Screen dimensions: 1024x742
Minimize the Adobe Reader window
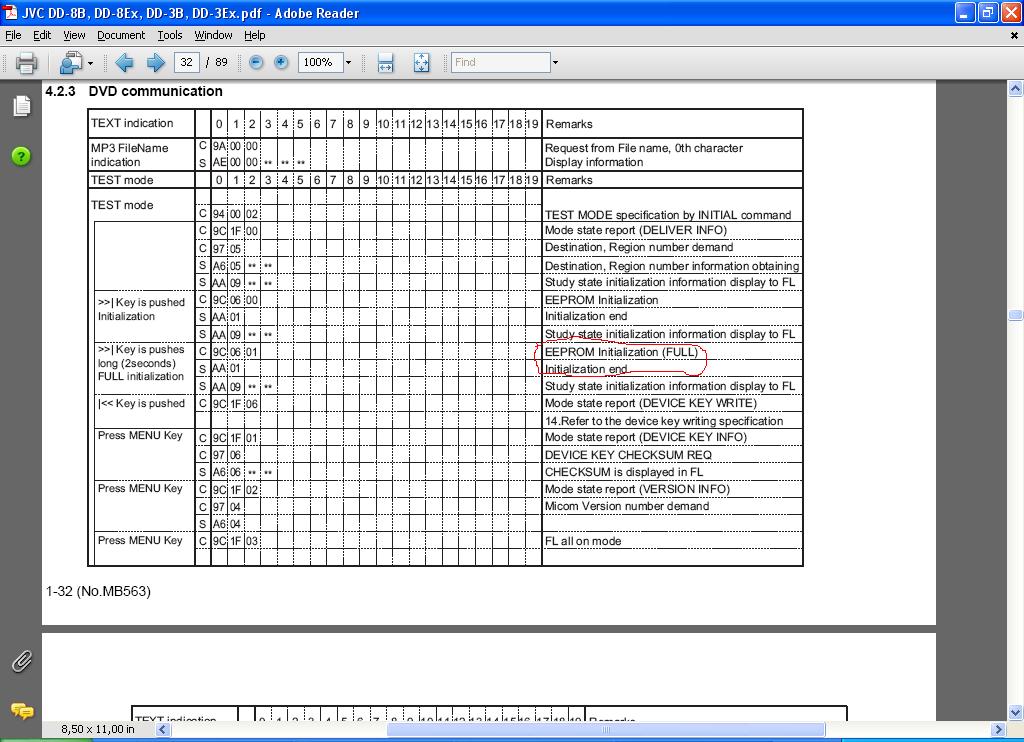[965, 12]
